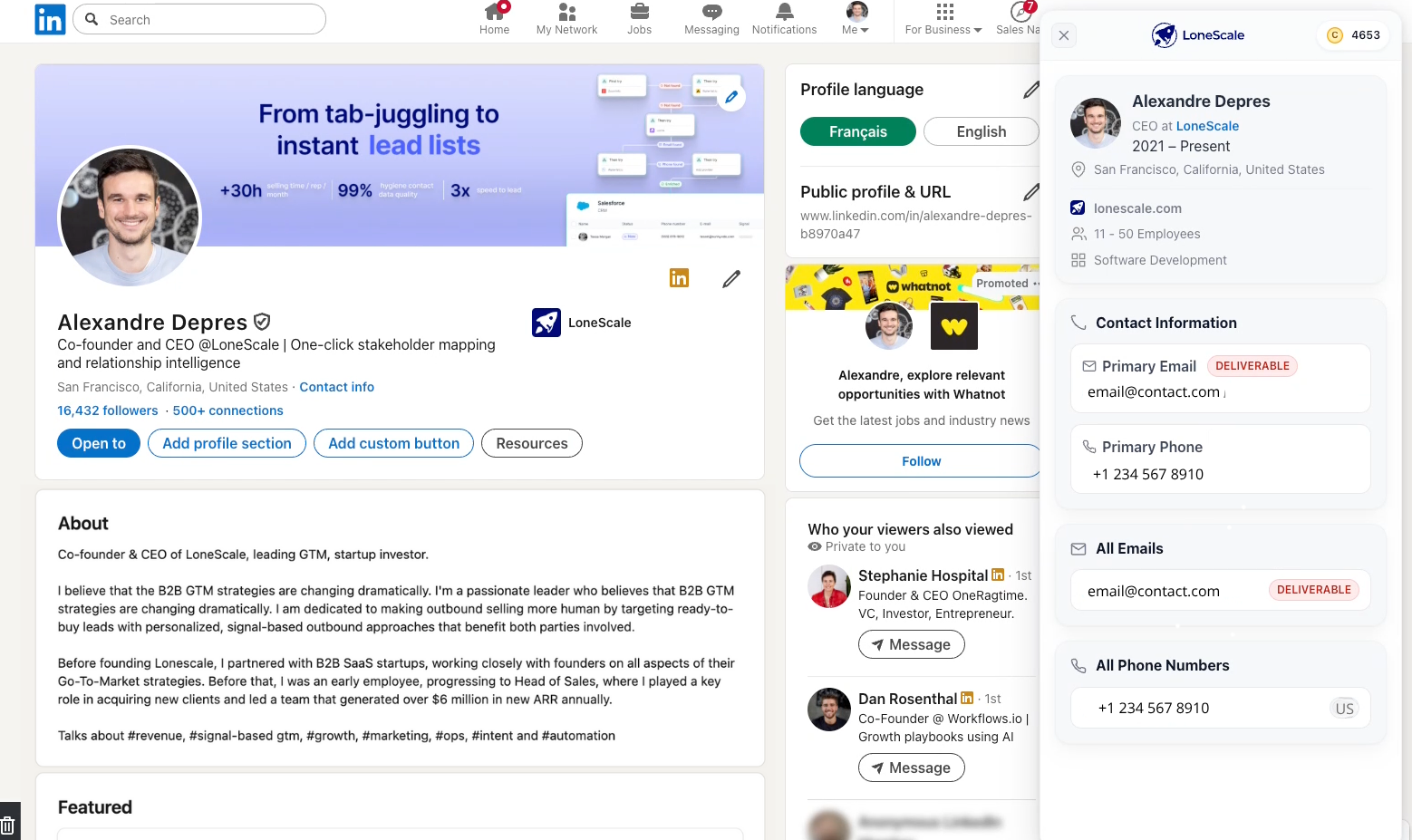Click Alexandre Depres large profile photo

pyautogui.click(x=130, y=217)
